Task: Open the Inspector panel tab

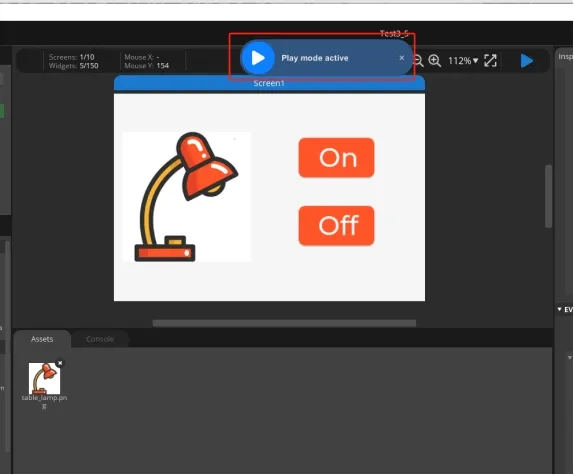Action: coord(565,57)
